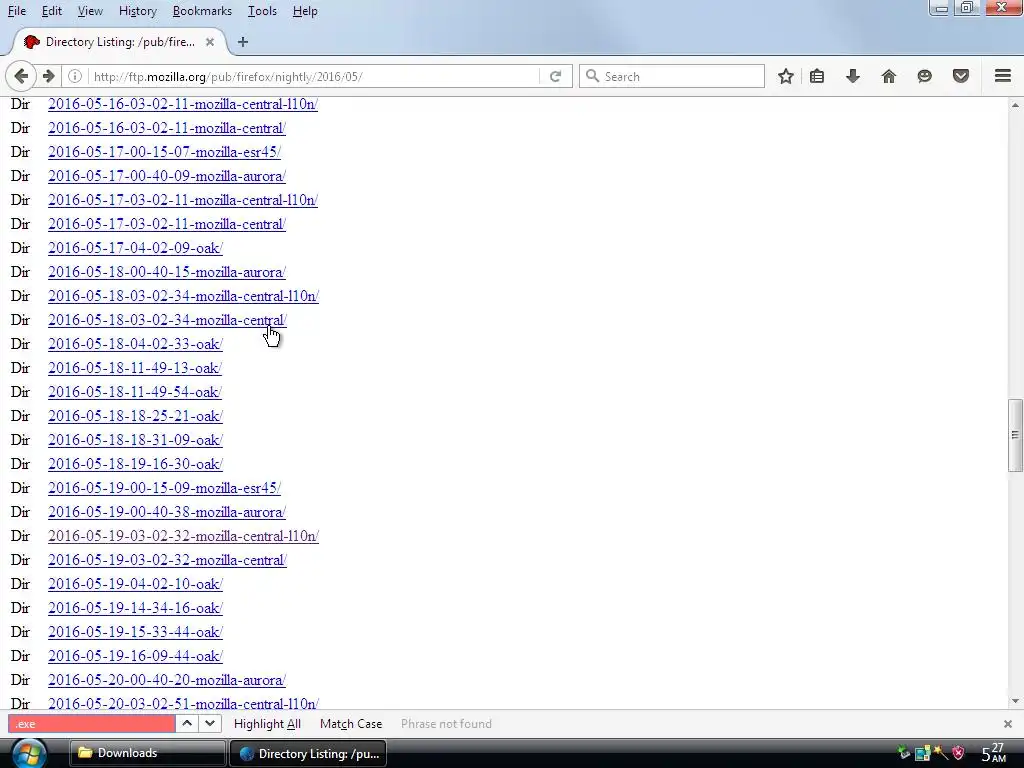Open the File menu
The height and width of the screenshot is (768, 1024).
[x=17, y=11]
